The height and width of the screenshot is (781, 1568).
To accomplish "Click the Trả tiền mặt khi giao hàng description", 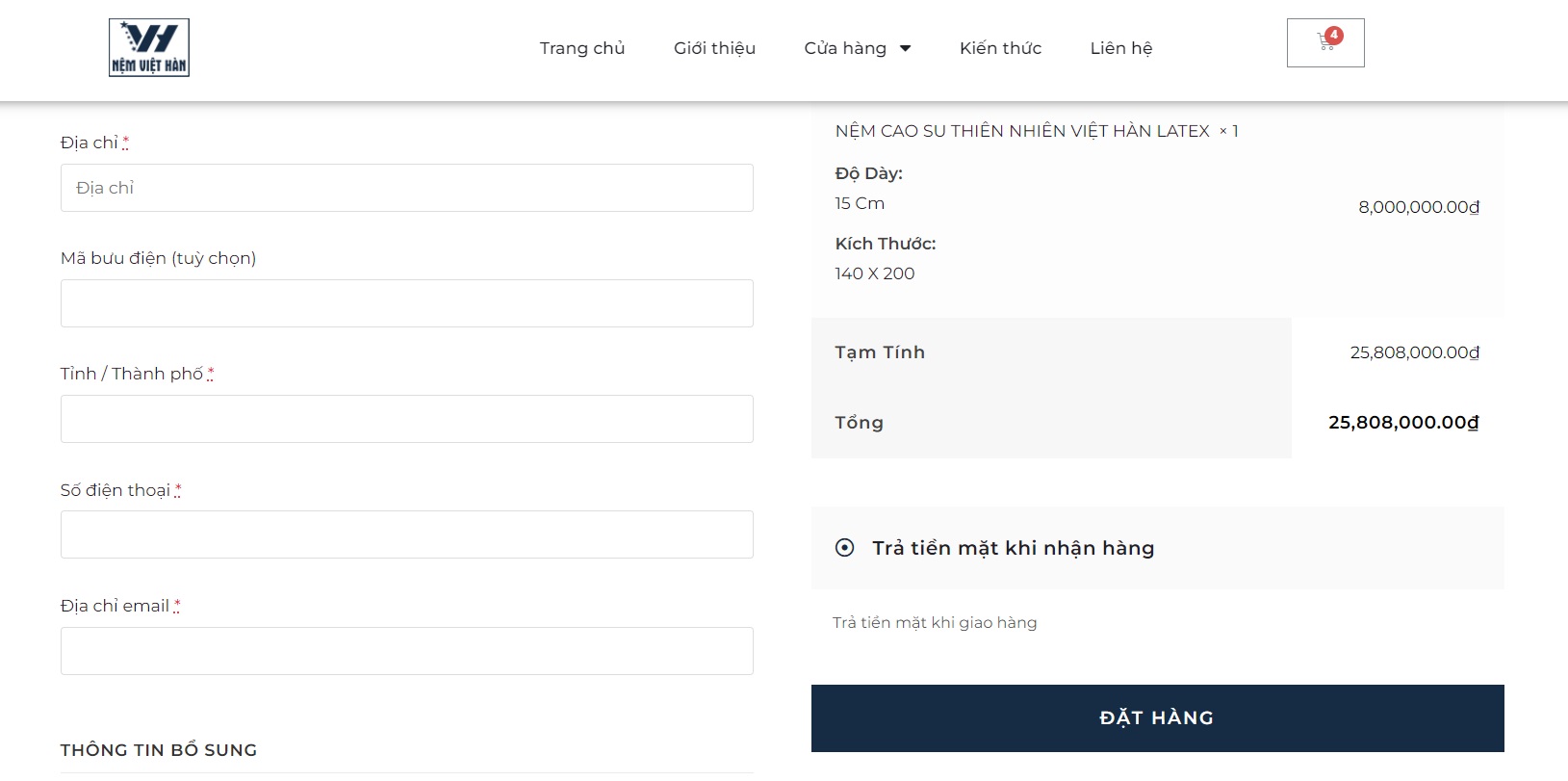I will click(935, 622).
